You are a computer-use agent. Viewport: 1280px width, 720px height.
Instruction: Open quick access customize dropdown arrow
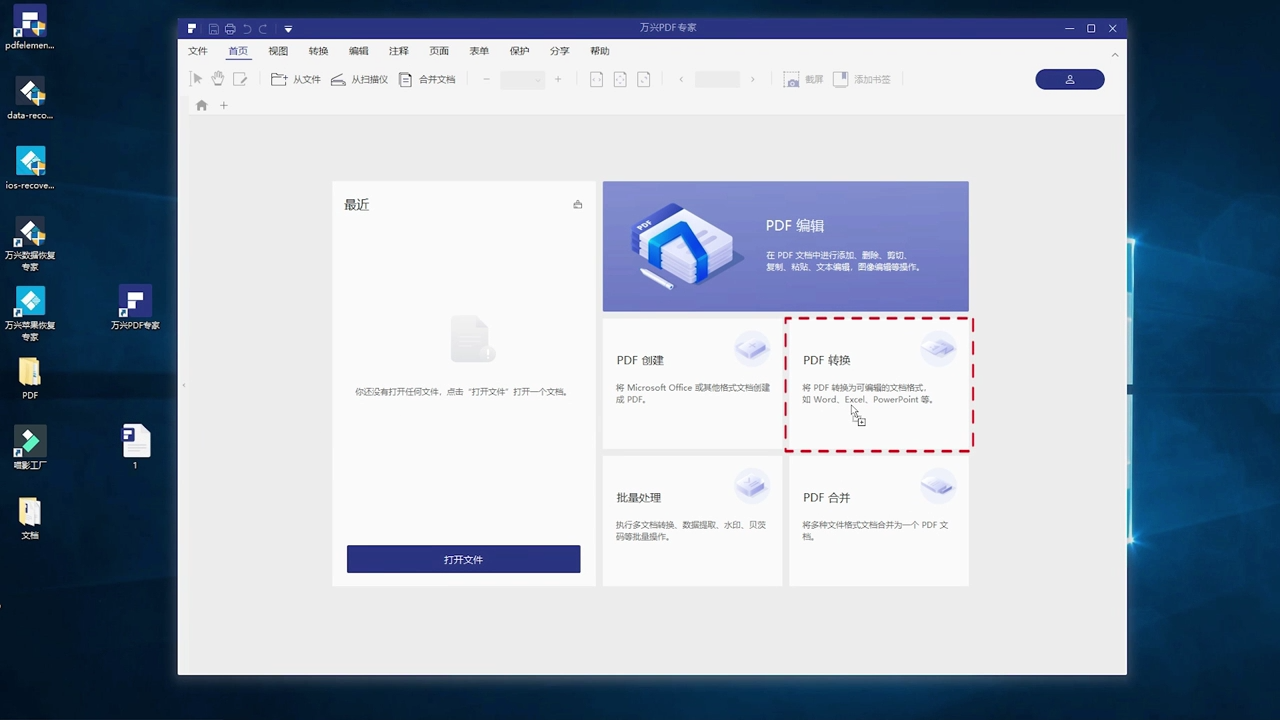[x=288, y=29]
